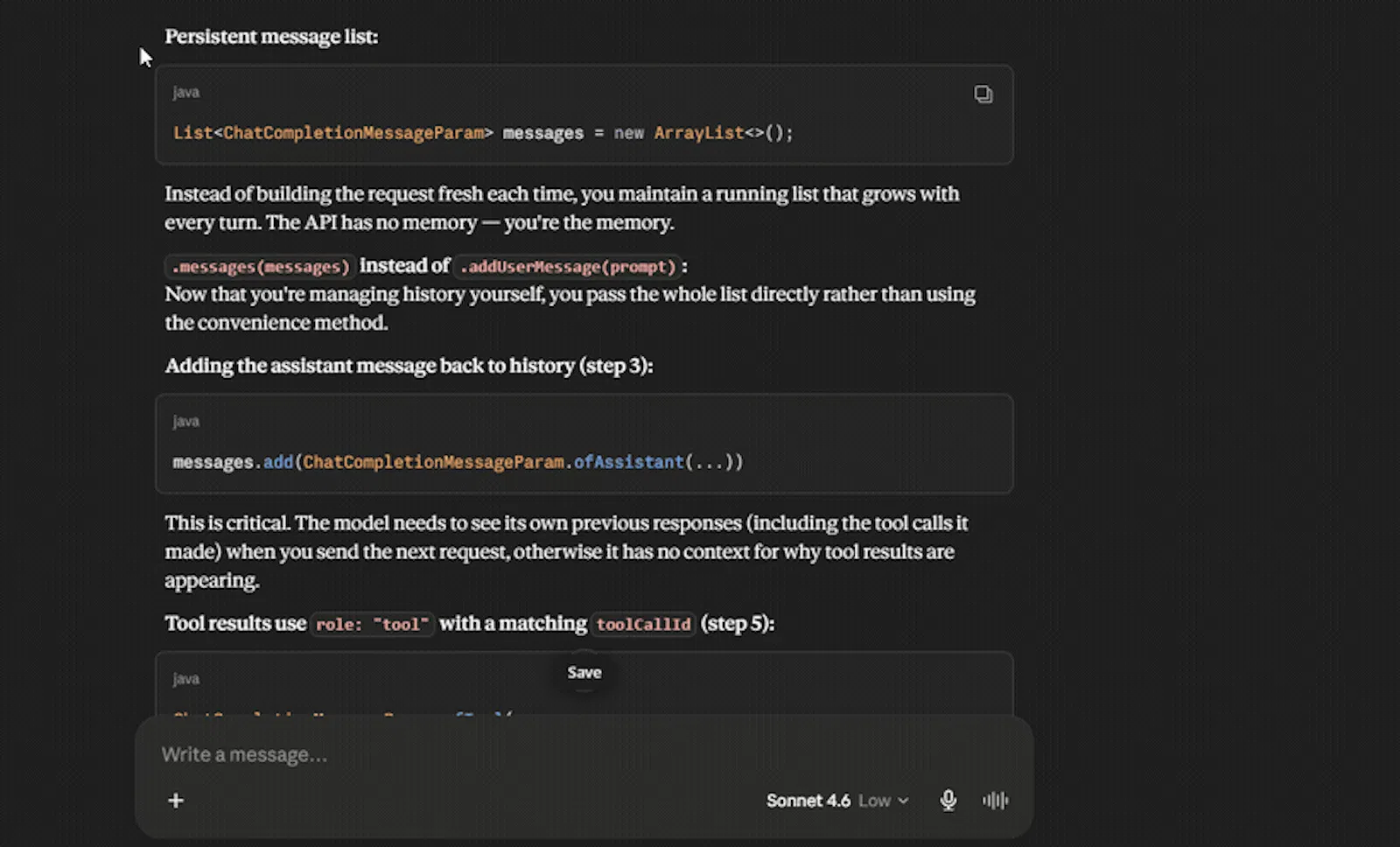Open the plus attachment menu
This screenshot has width=1400, height=847.
click(x=176, y=801)
